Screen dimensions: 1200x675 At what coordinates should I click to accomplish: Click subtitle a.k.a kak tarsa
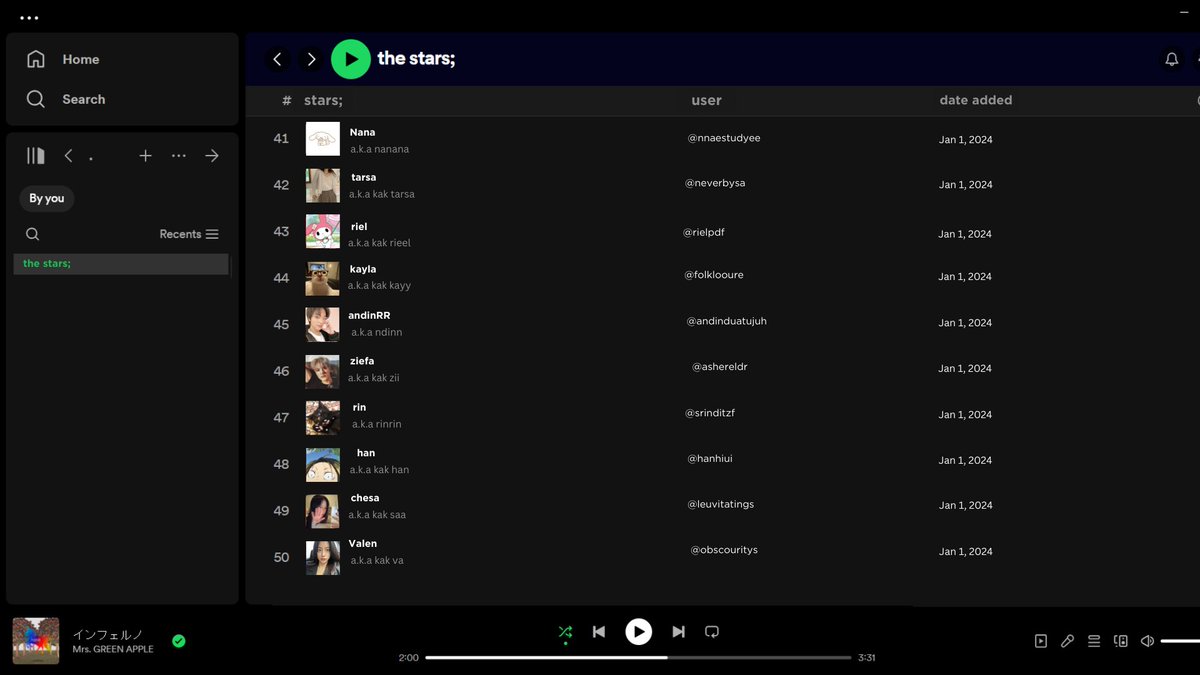pos(382,194)
